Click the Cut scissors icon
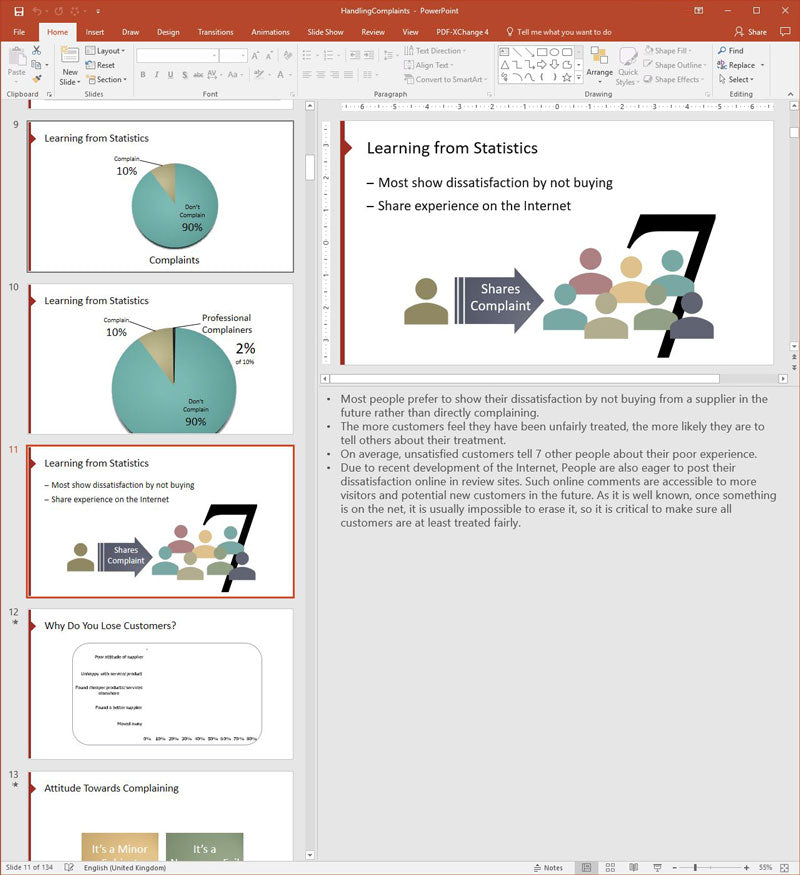This screenshot has height=875, width=800. 37,51
